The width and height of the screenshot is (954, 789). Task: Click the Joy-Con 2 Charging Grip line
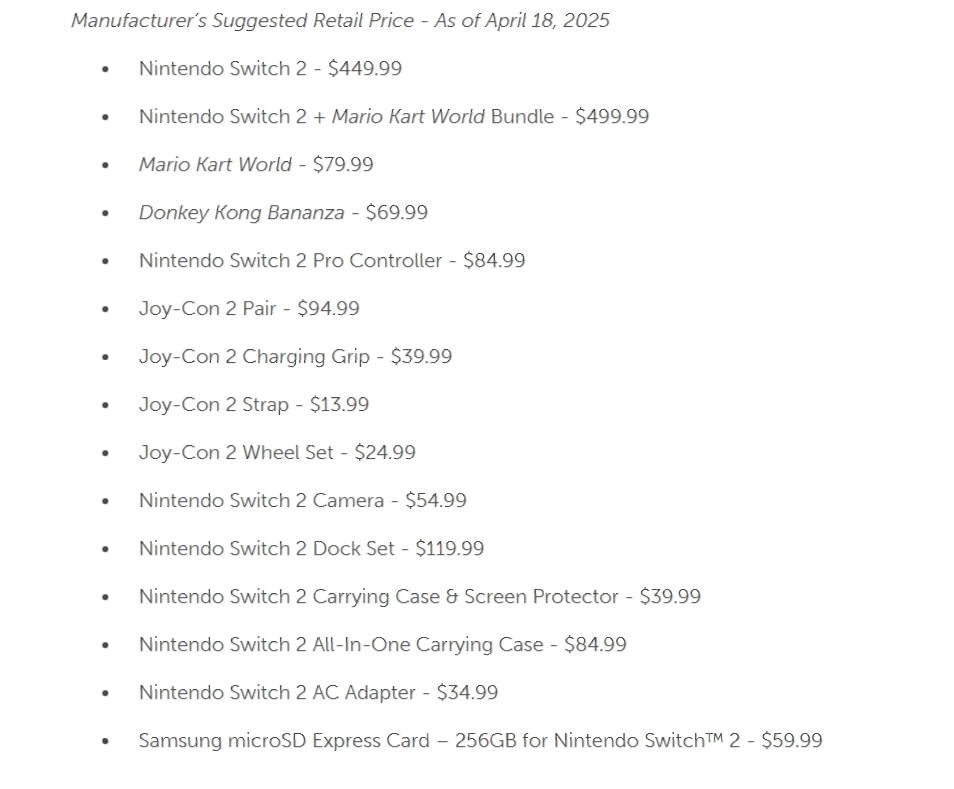(x=295, y=356)
